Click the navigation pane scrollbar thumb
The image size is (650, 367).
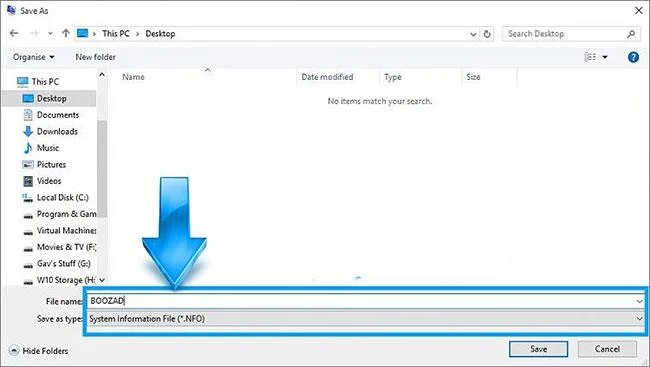(x=102, y=169)
